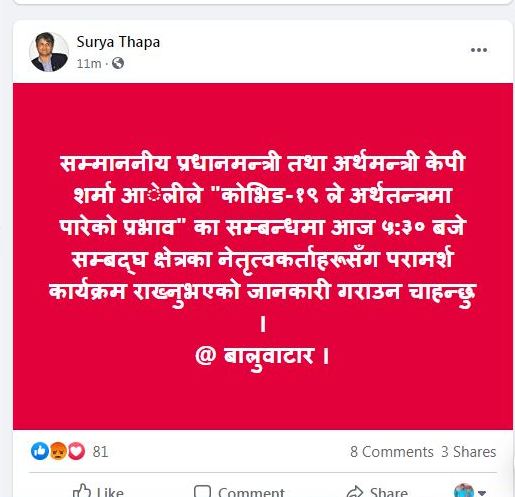
Task: Show the 8 Comments on the post
Action: point(392,452)
